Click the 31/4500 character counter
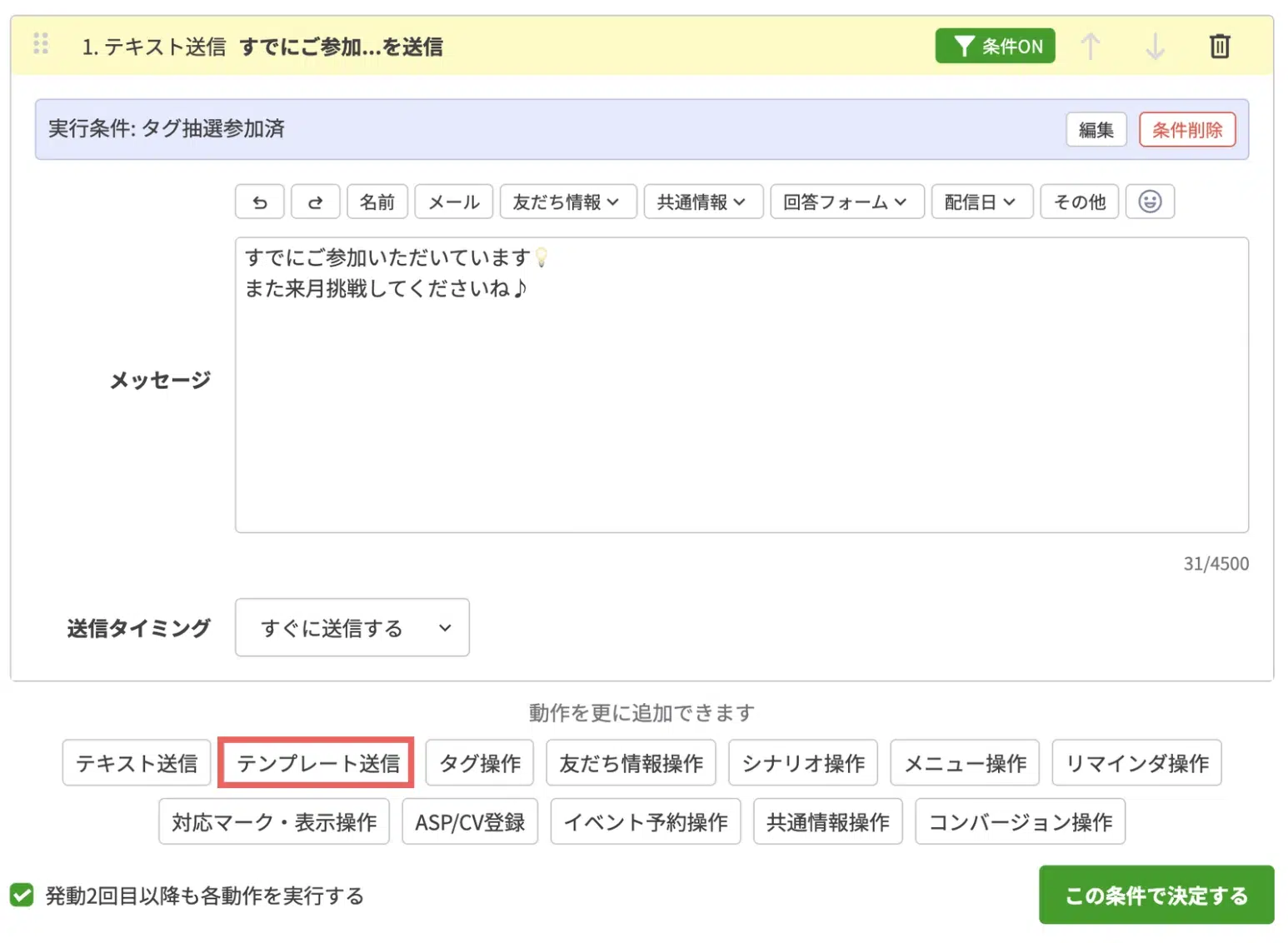 1216,564
